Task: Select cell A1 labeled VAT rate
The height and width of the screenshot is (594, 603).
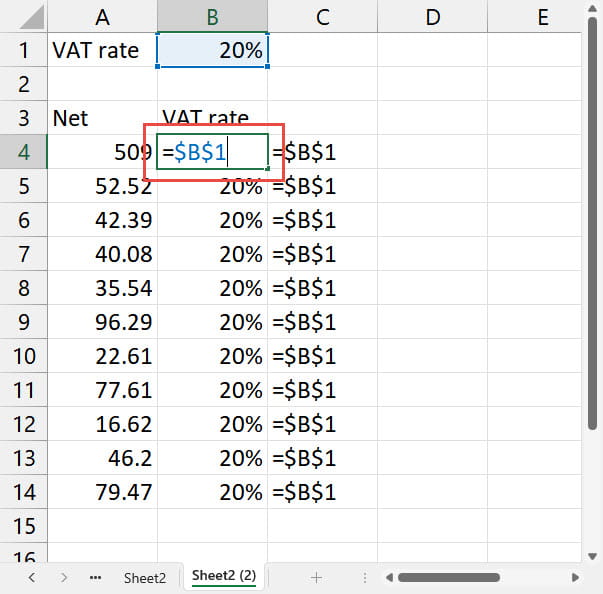Action: pos(102,50)
